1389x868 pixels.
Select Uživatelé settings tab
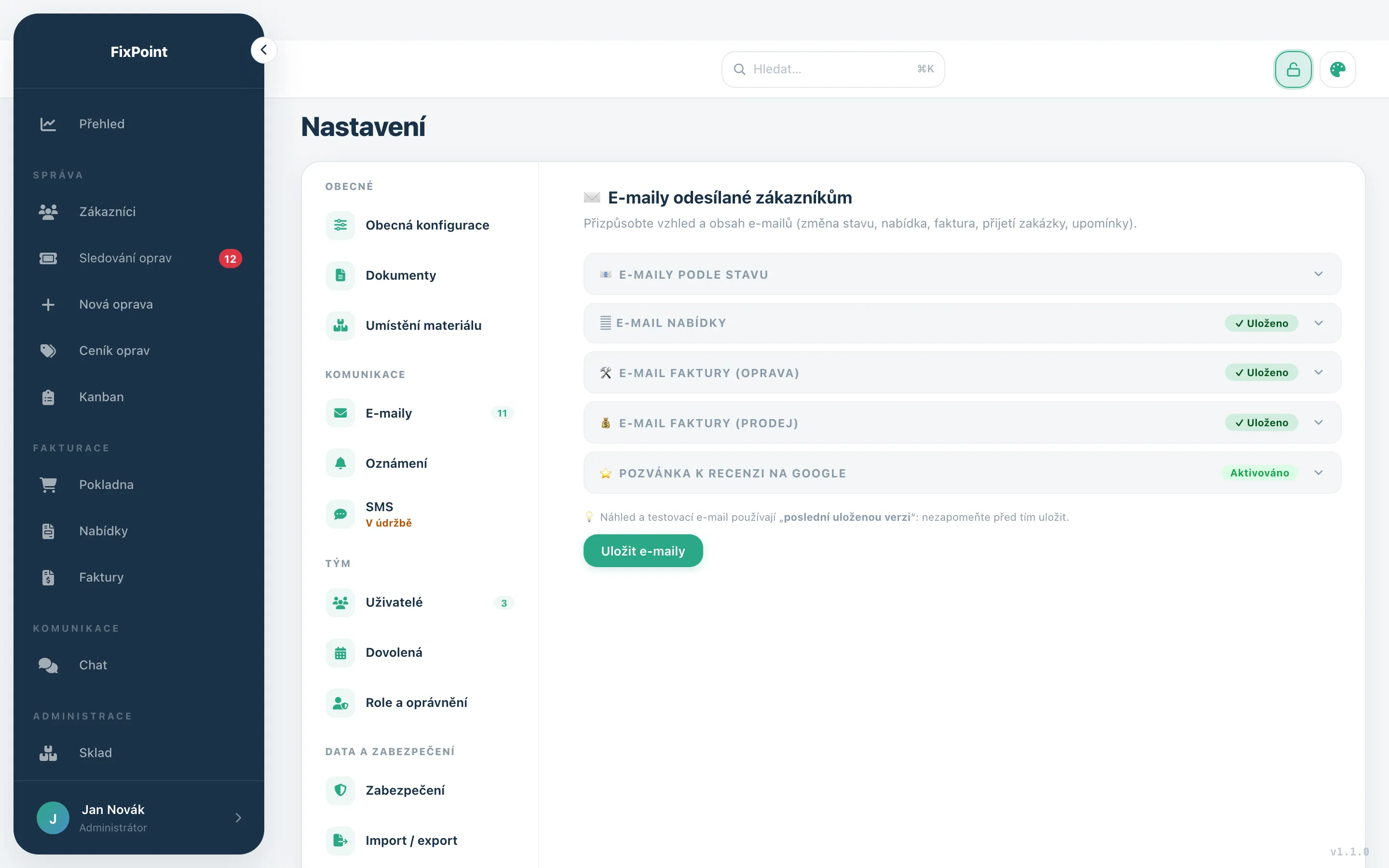click(420, 603)
